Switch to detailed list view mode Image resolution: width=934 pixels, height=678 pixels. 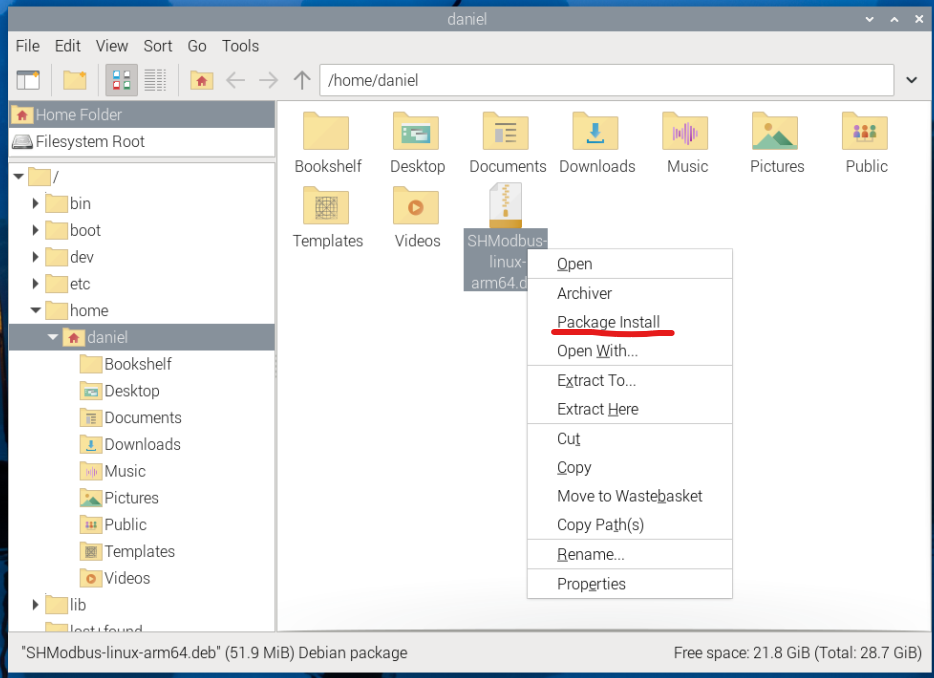tap(155, 80)
